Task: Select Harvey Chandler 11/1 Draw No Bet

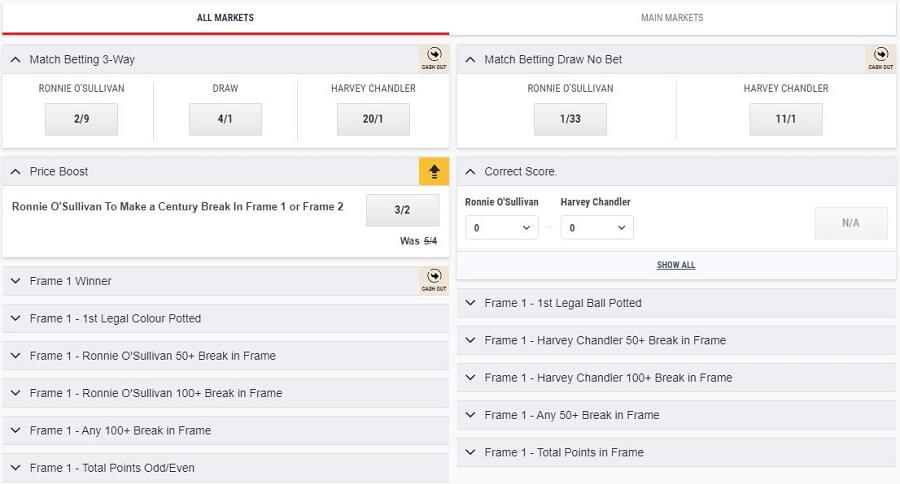Action: 786,119
